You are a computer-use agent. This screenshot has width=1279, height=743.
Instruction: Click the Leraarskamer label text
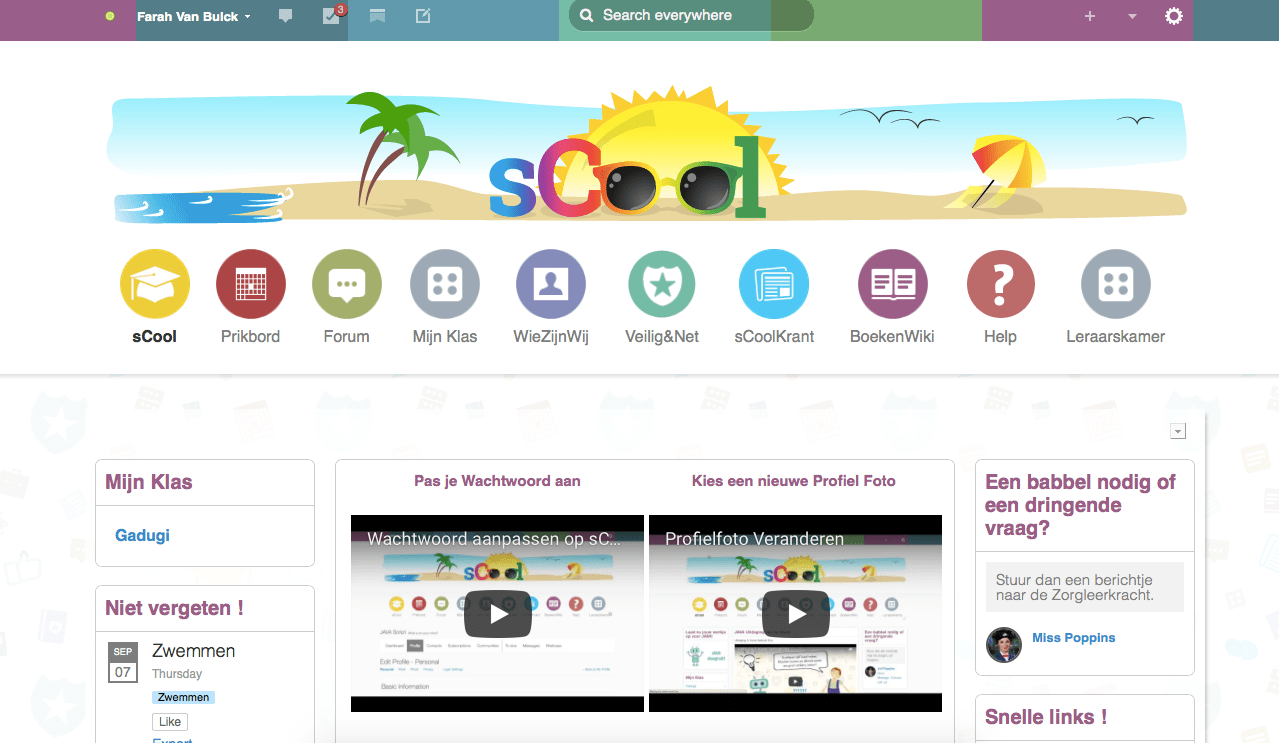(1116, 336)
